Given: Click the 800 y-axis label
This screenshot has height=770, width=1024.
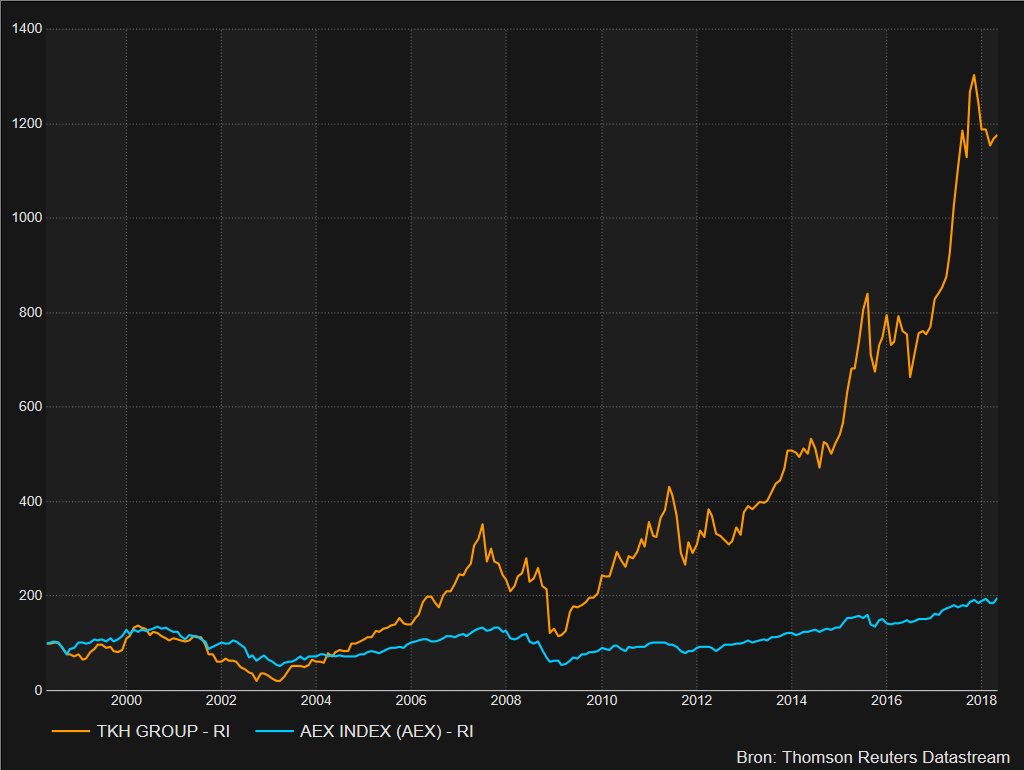Looking at the screenshot, I should (31, 312).
